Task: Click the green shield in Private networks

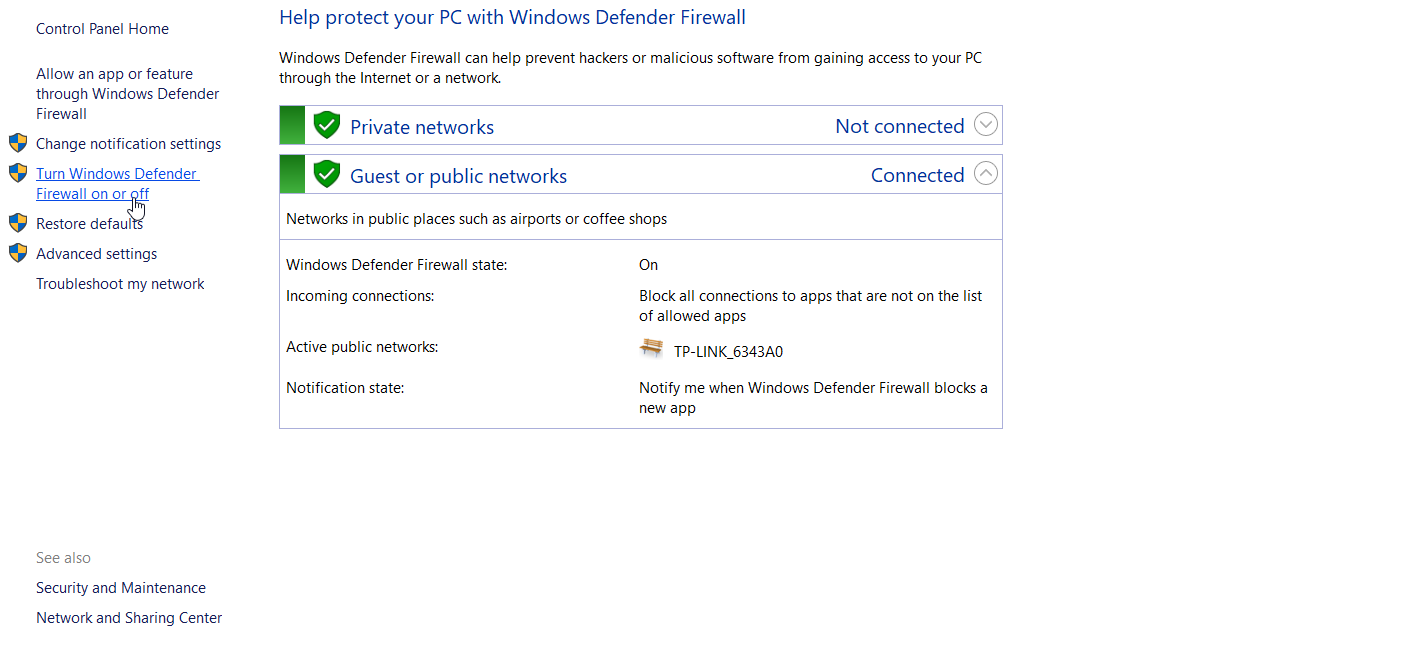Action: coord(327,125)
